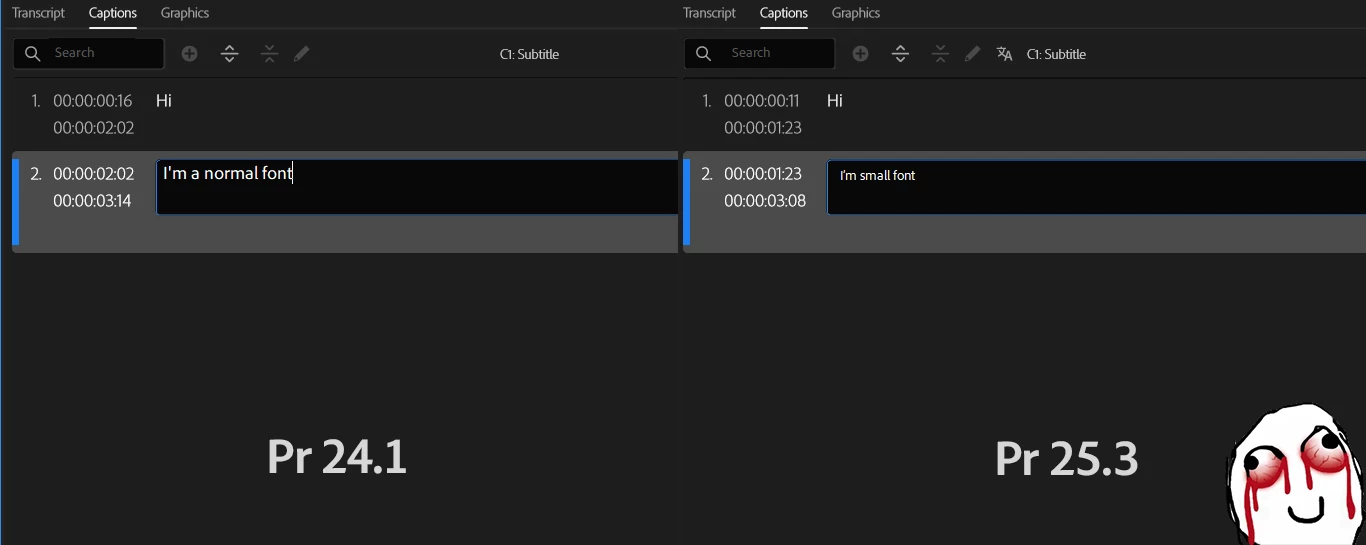Click the 'I'm a normal font' text box
The image size is (1366, 545).
pos(417,187)
